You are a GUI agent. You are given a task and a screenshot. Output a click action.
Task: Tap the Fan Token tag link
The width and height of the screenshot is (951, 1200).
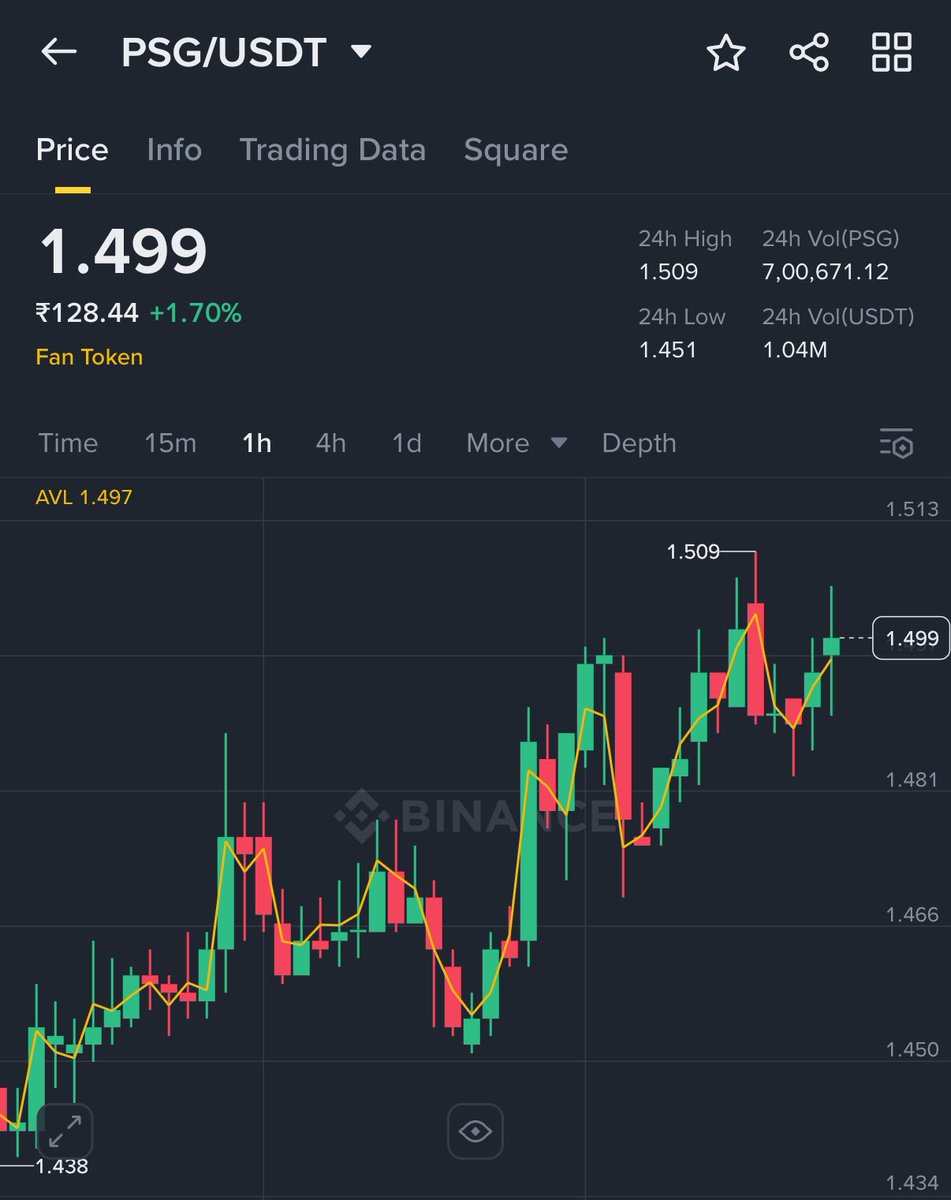pos(89,357)
